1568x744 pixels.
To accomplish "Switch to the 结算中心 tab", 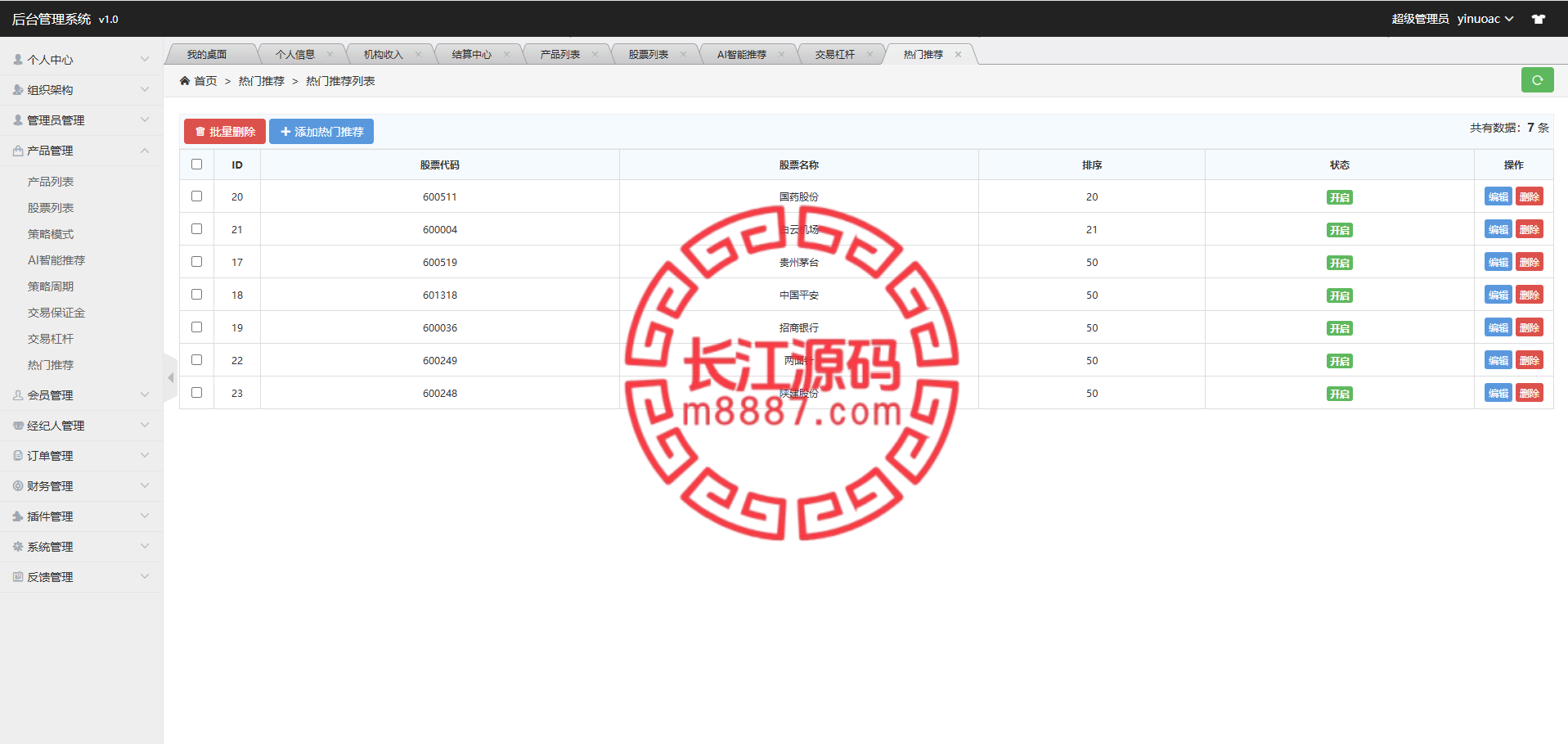I will 472,54.
